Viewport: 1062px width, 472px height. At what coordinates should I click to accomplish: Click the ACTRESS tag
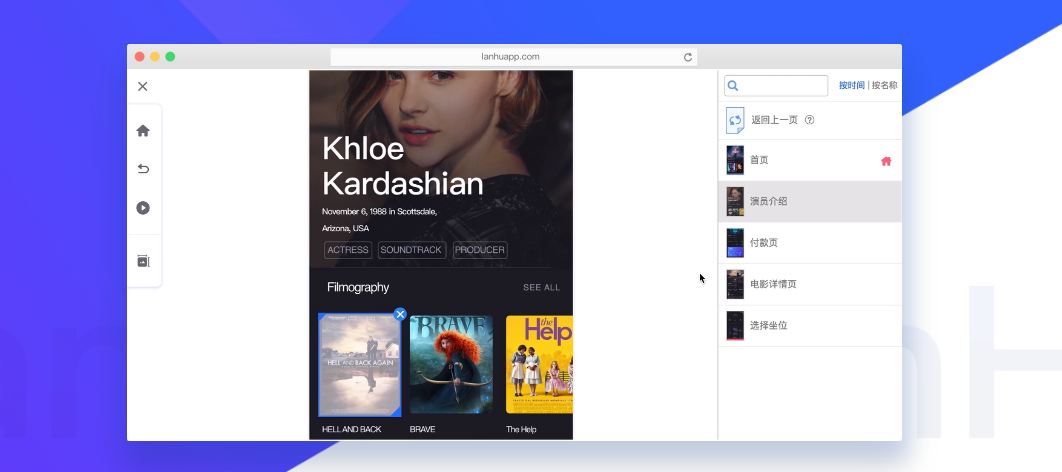[x=348, y=250]
